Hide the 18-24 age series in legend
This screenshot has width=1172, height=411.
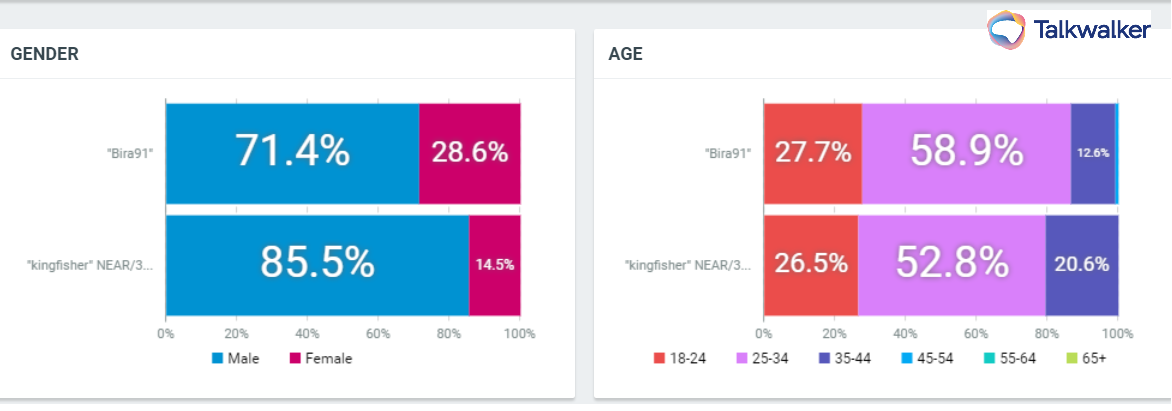(680, 358)
